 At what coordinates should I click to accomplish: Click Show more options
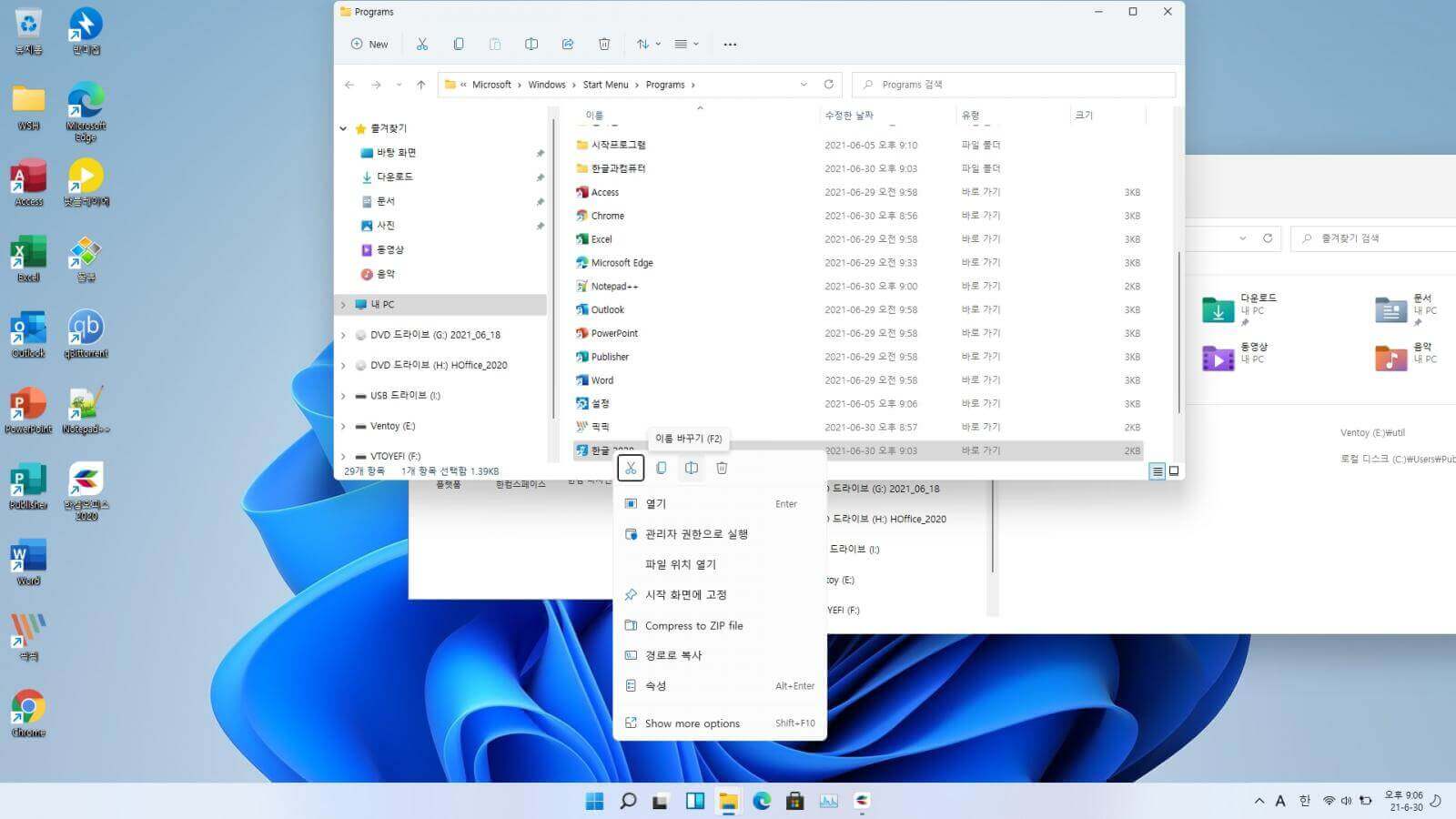click(720, 723)
